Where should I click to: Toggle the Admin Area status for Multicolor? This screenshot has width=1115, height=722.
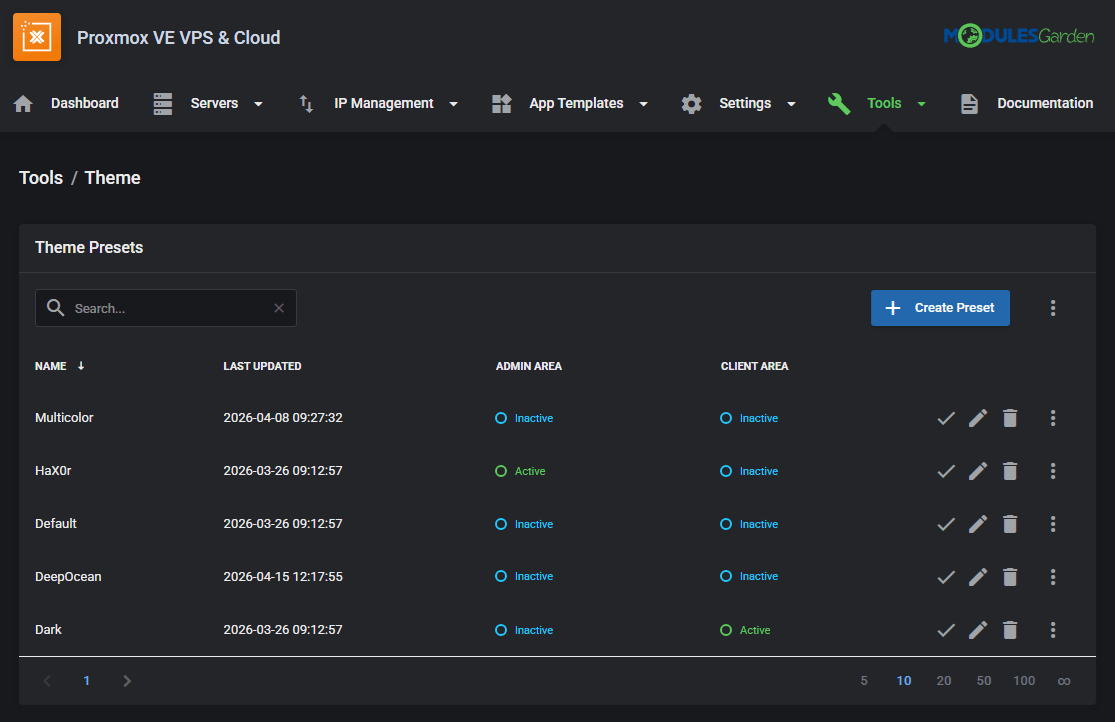pyautogui.click(x=501, y=418)
